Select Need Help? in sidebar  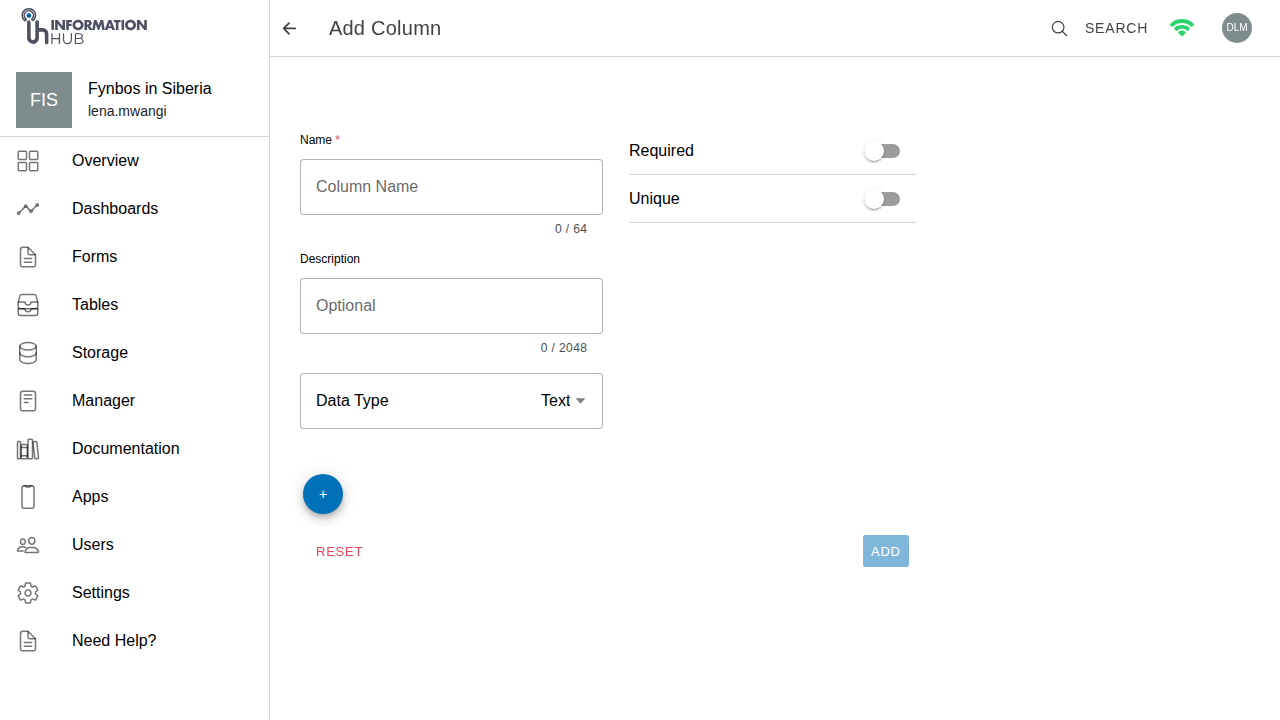135,641
